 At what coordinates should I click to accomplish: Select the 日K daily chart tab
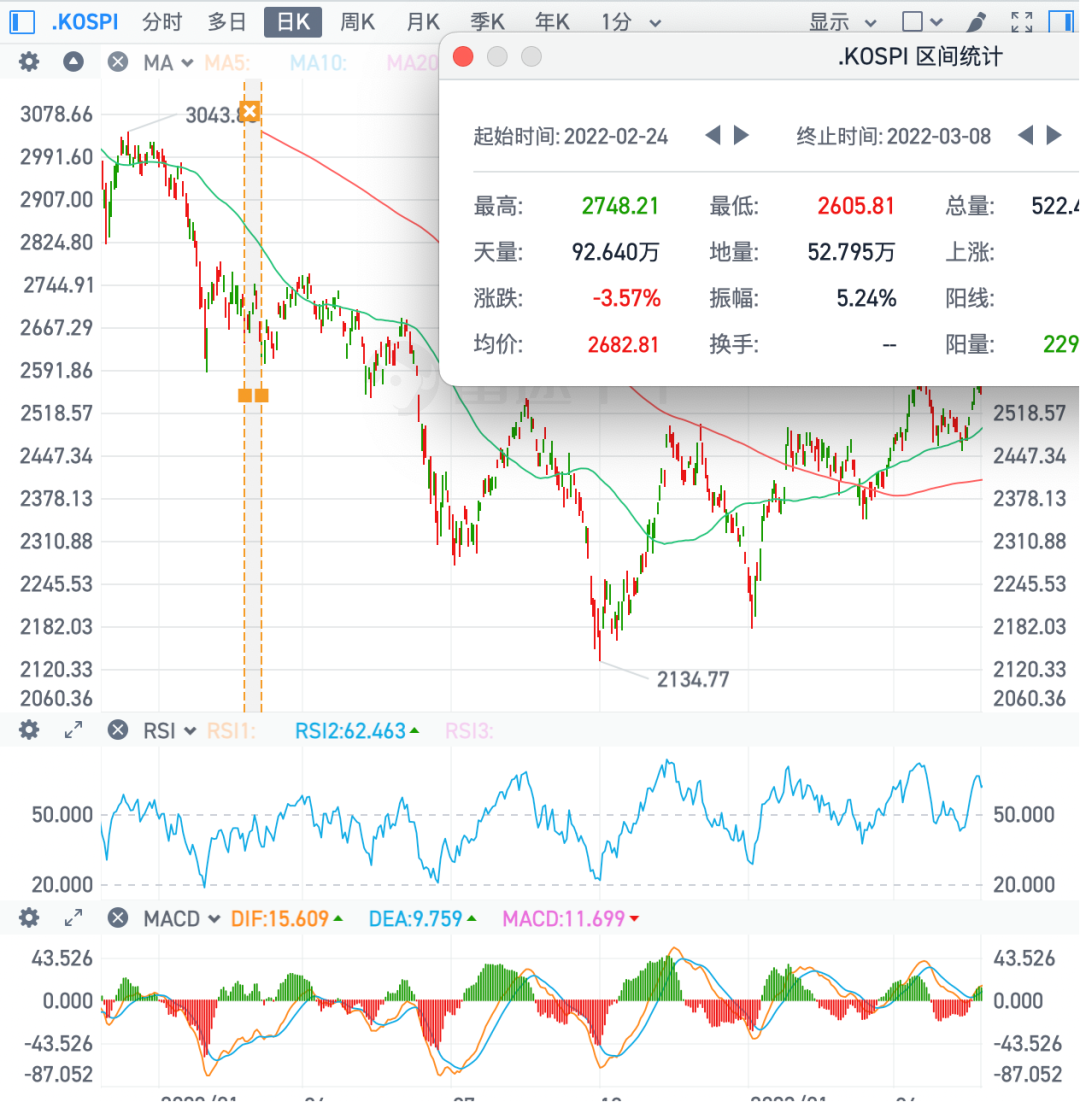tap(293, 22)
